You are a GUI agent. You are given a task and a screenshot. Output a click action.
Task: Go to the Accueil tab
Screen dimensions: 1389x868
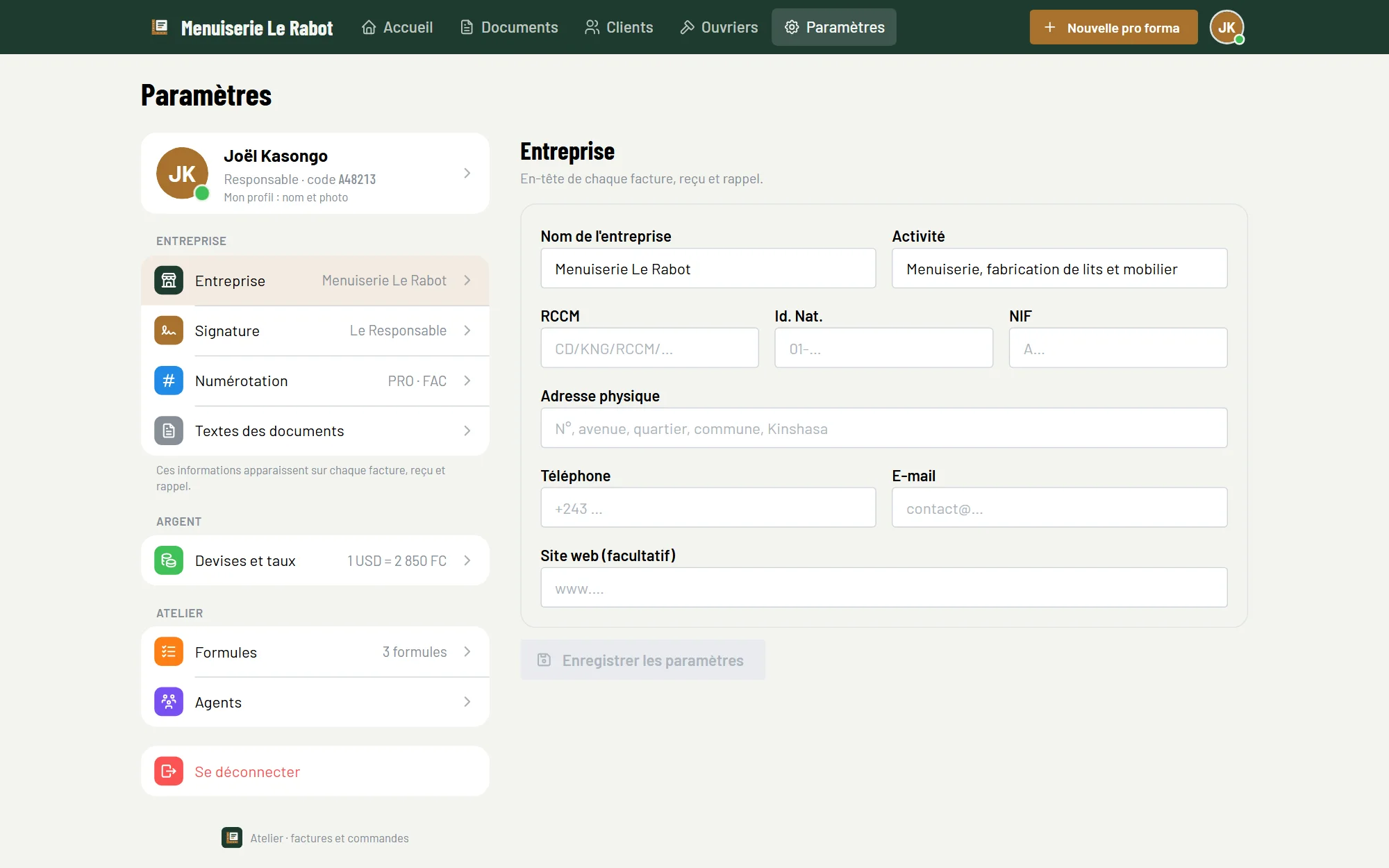[x=397, y=27]
